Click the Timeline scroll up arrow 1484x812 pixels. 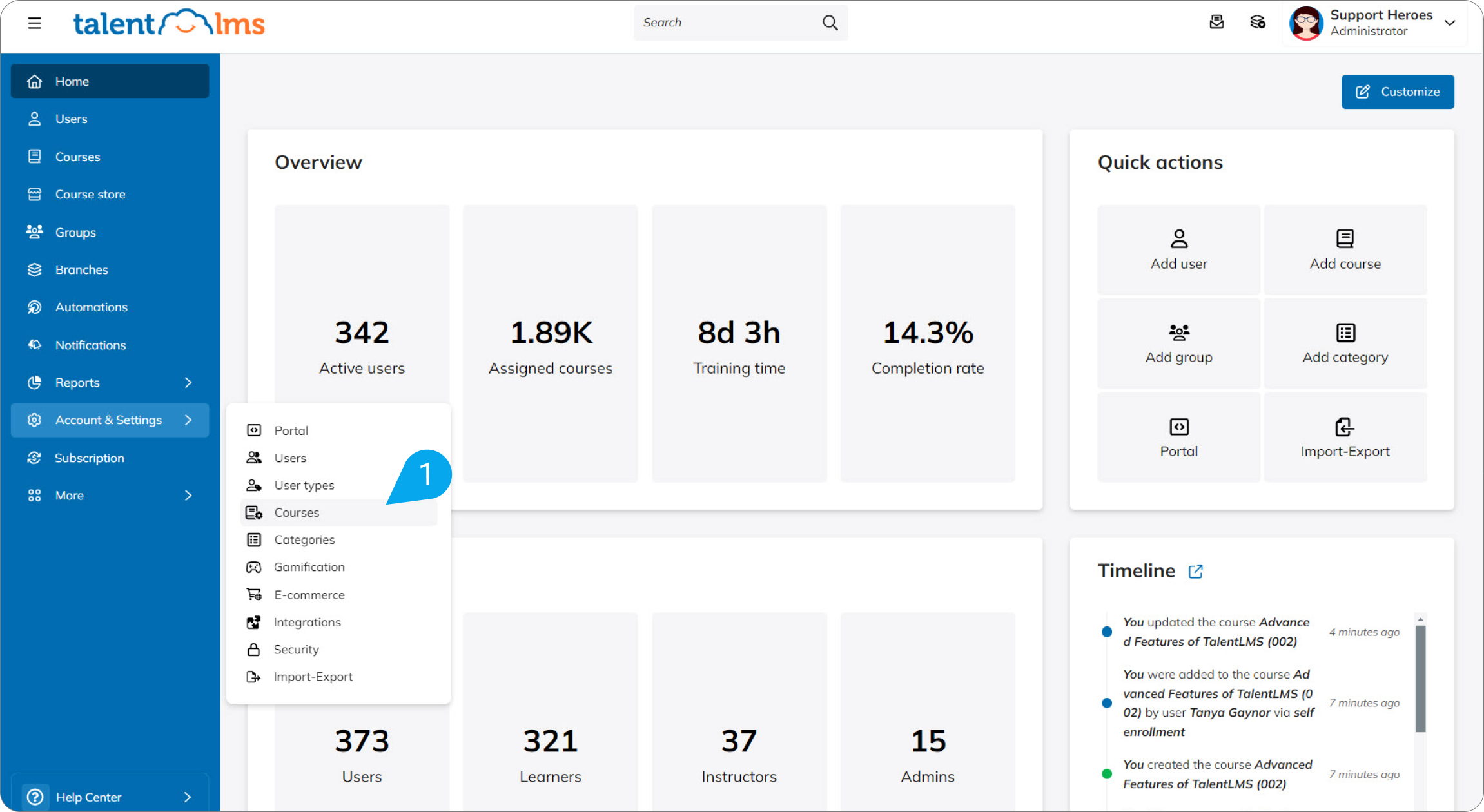(1420, 619)
